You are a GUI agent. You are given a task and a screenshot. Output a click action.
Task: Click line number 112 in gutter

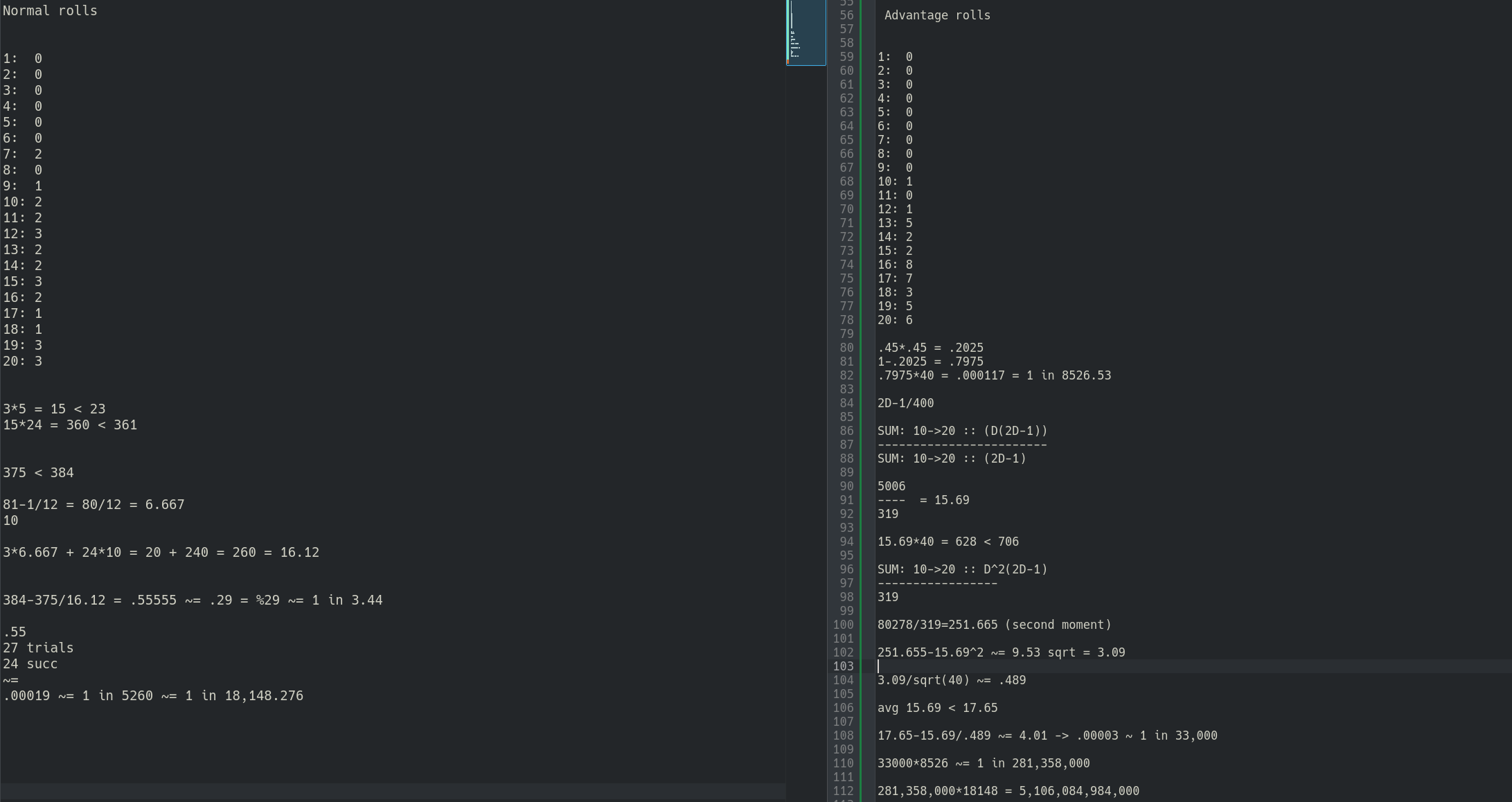click(x=843, y=791)
